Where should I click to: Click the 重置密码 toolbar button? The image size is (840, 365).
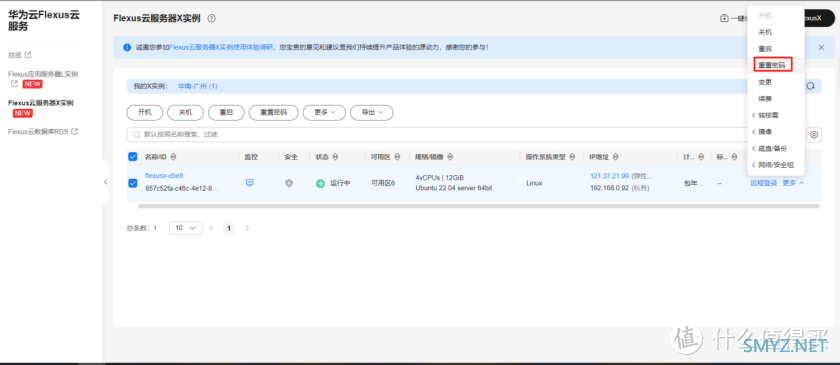point(273,113)
